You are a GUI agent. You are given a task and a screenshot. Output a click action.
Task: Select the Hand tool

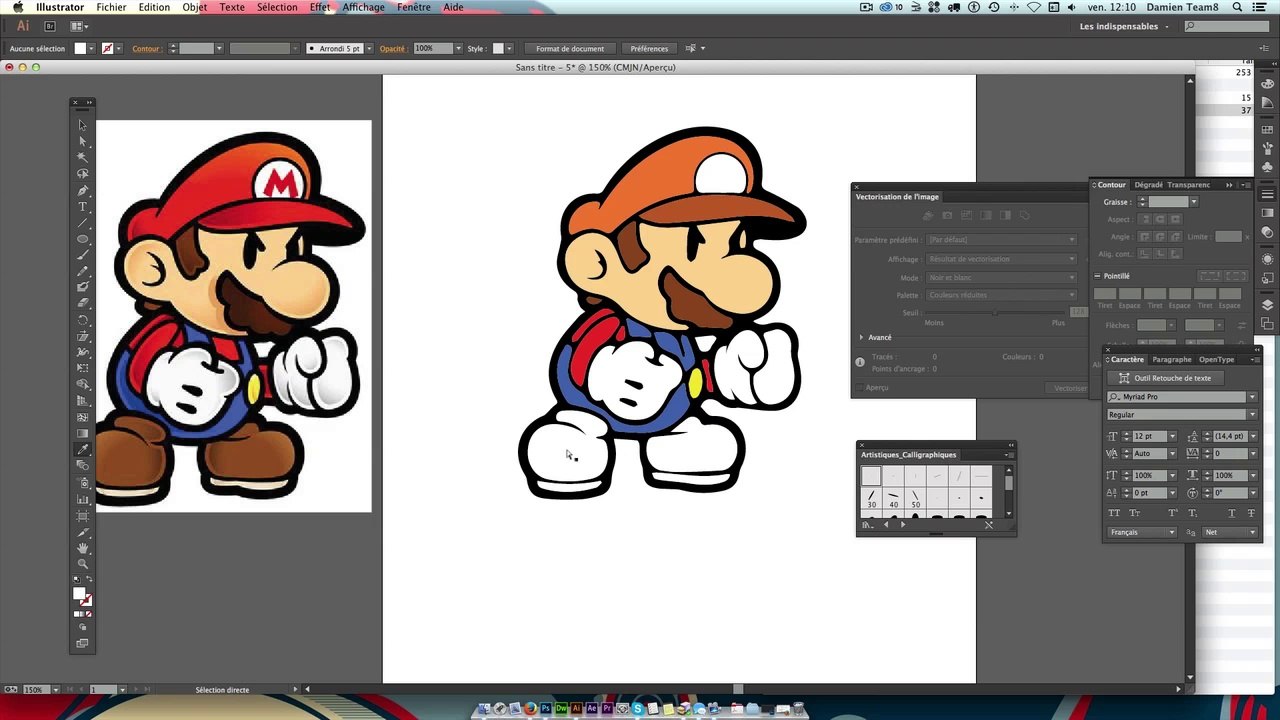click(x=83, y=548)
